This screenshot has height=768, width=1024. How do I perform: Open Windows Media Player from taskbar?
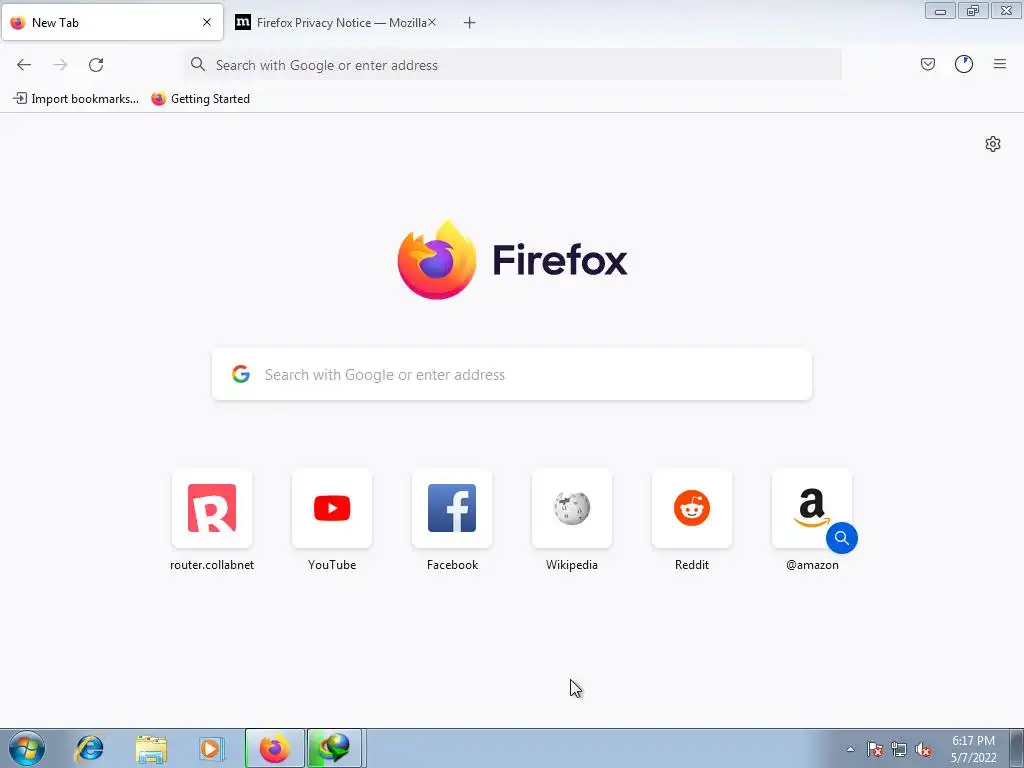[210, 748]
